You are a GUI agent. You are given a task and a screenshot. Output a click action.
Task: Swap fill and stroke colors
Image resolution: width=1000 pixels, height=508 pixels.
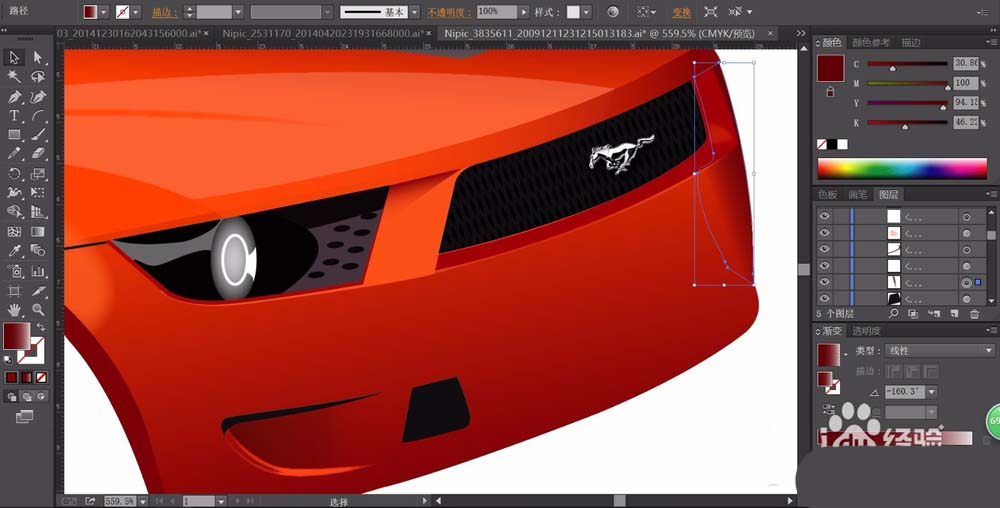[41, 327]
